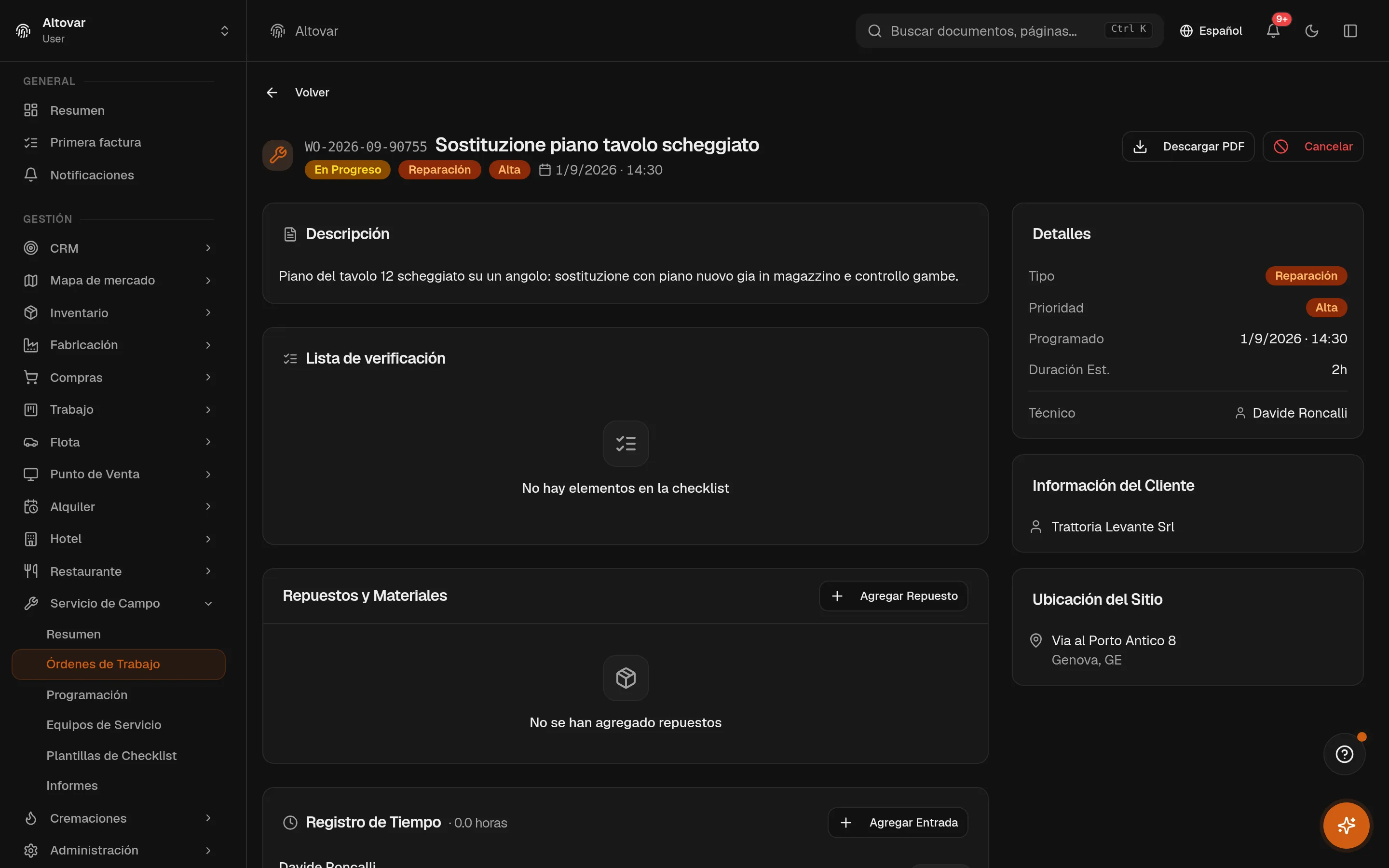The image size is (1389, 868).
Task: Click the Inventario cube icon
Action: click(31, 313)
